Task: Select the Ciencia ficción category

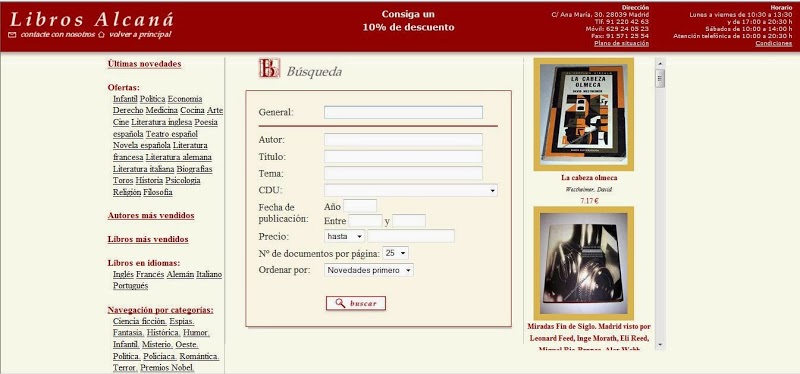Action: point(140,321)
